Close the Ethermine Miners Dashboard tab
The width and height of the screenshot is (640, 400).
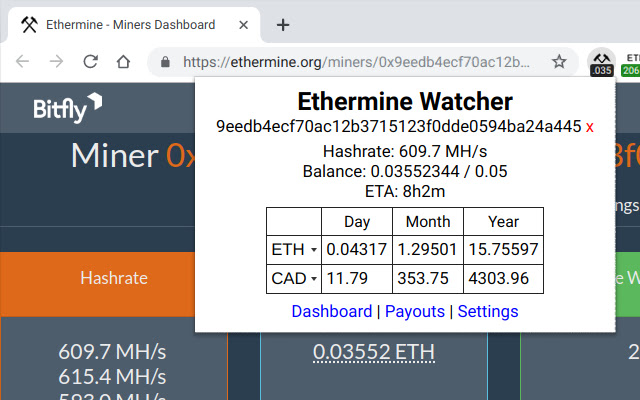(243, 25)
